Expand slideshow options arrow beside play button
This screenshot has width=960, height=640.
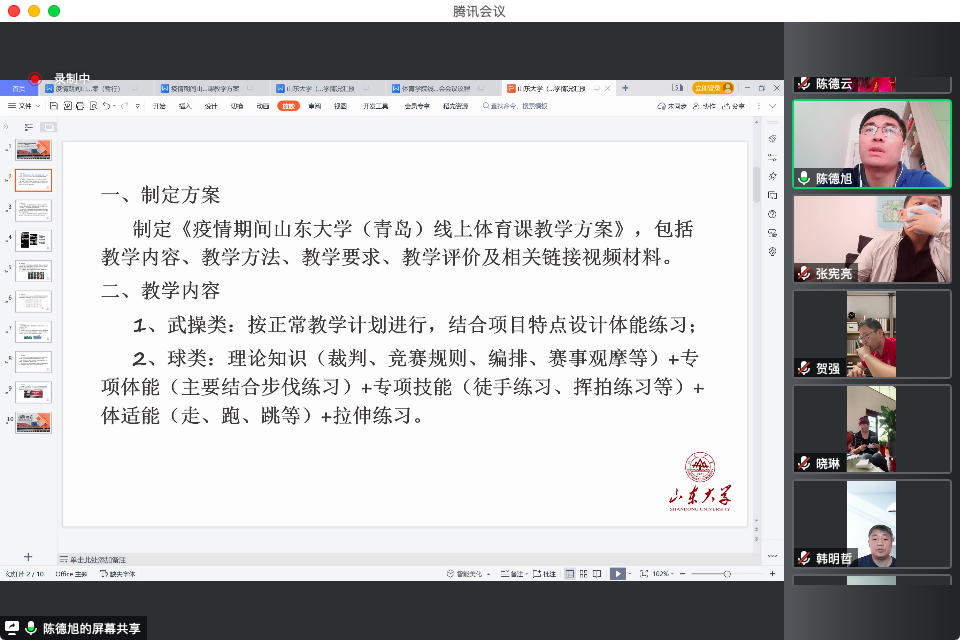(632, 574)
